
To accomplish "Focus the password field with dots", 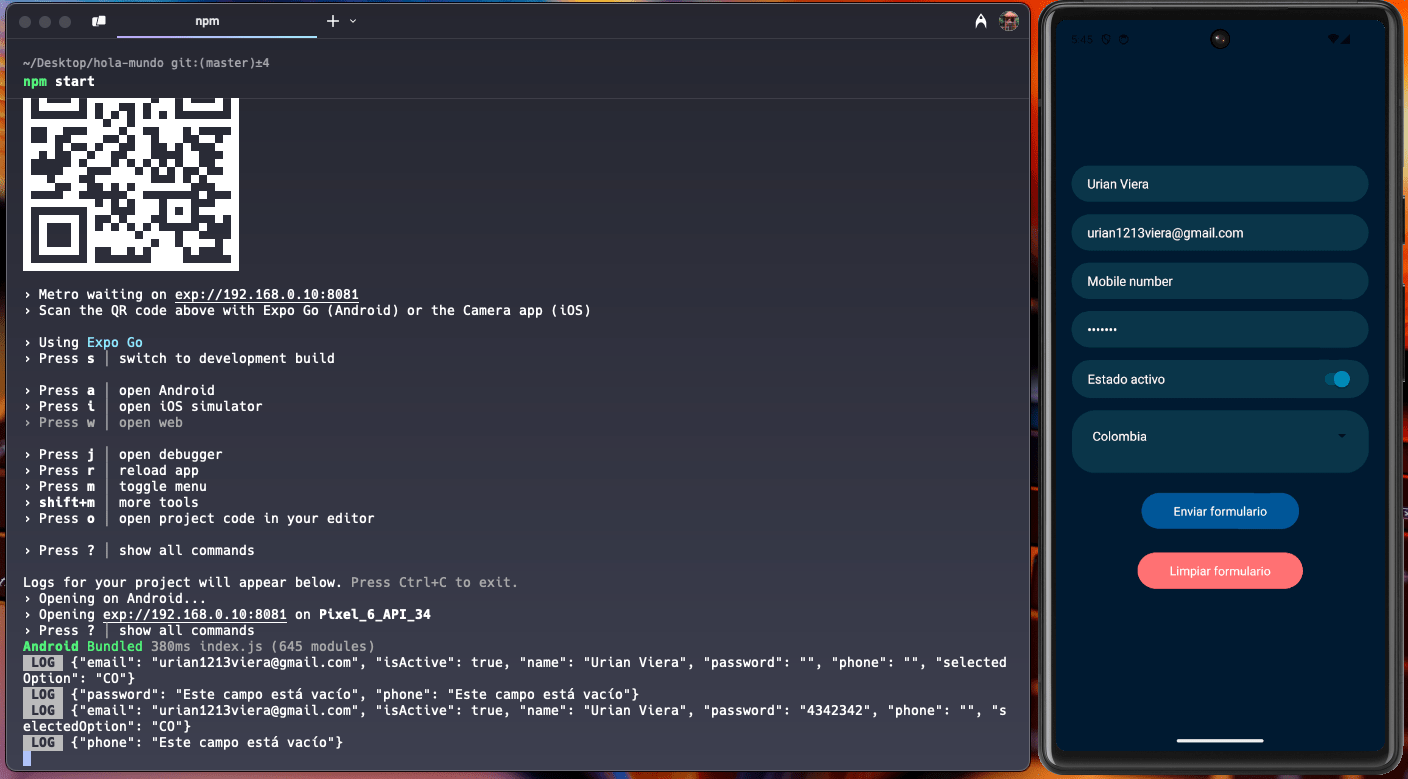I will click(x=1220, y=330).
